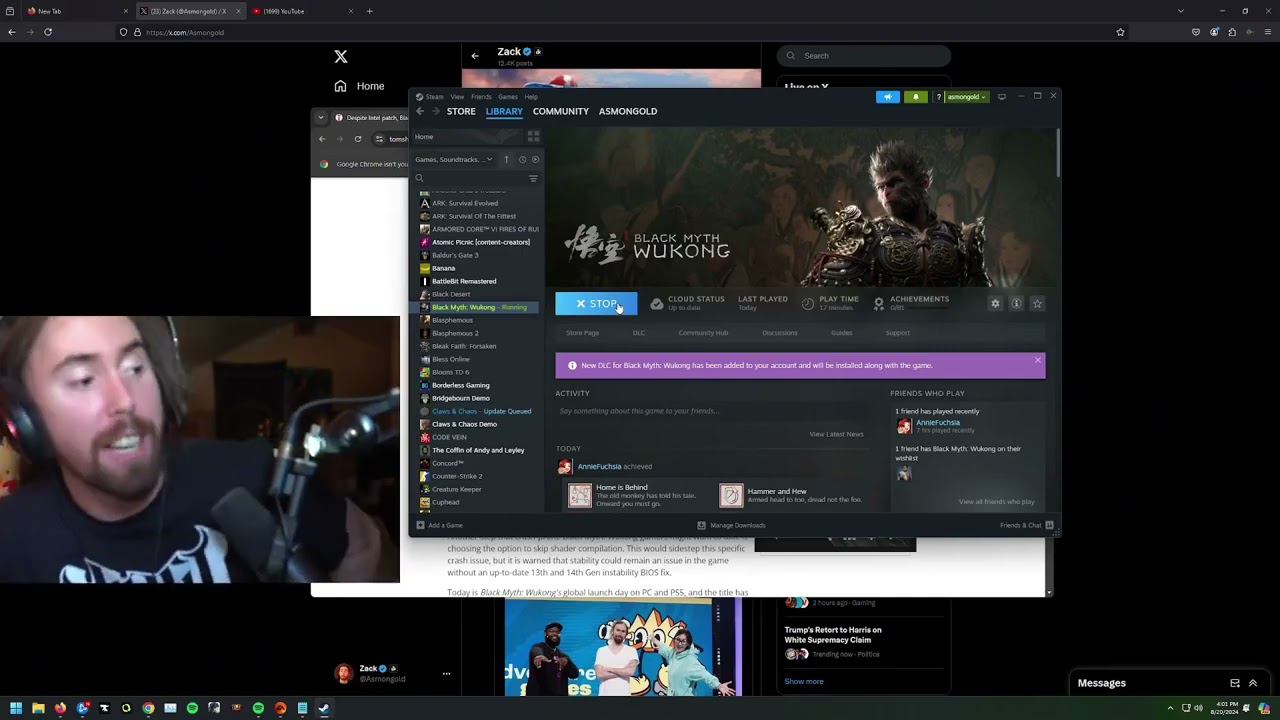Open Home is Behind achievement thumbnail
The image size is (1280, 720).
(580, 495)
